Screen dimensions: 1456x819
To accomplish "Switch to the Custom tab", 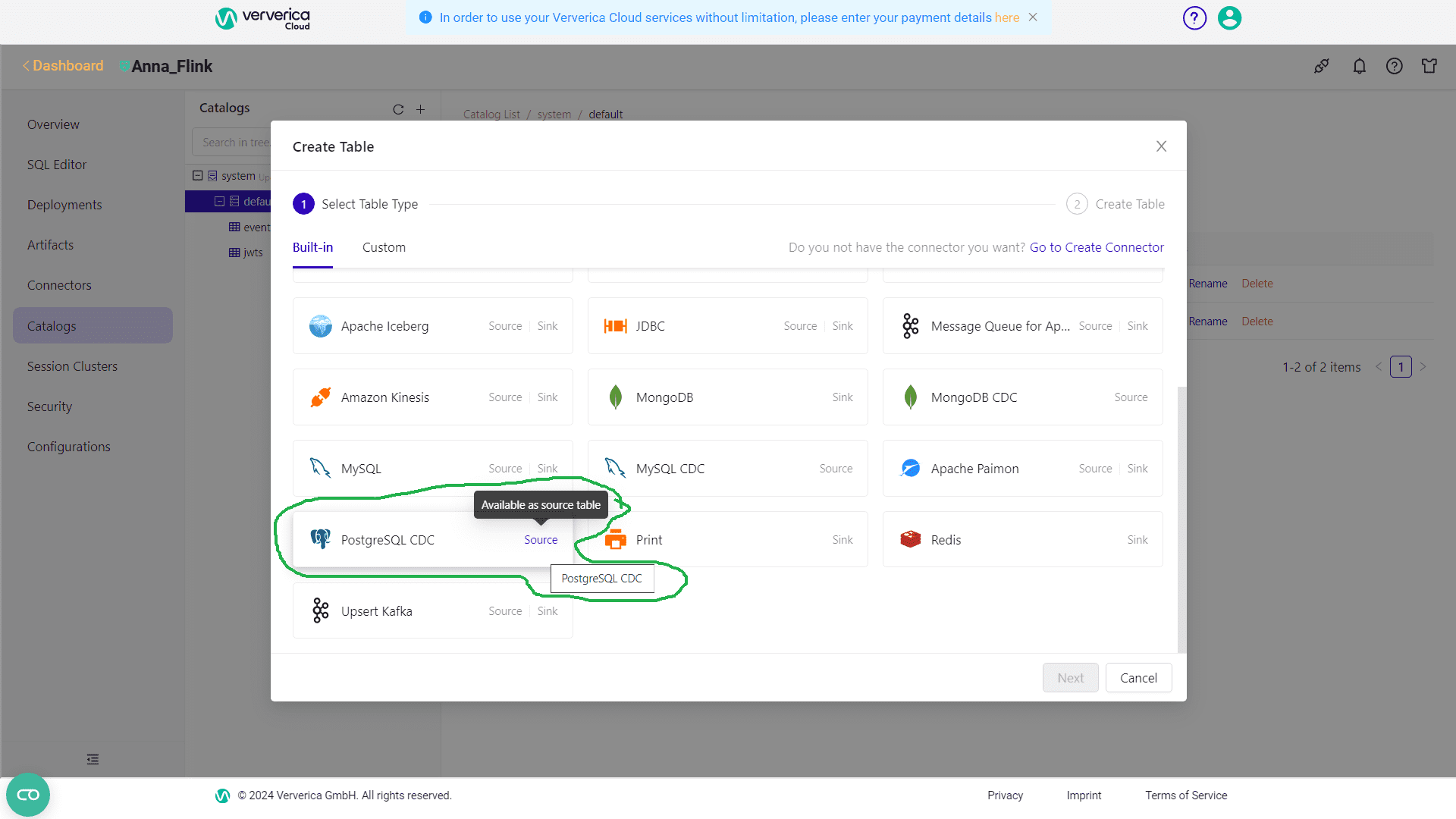I will tap(384, 247).
